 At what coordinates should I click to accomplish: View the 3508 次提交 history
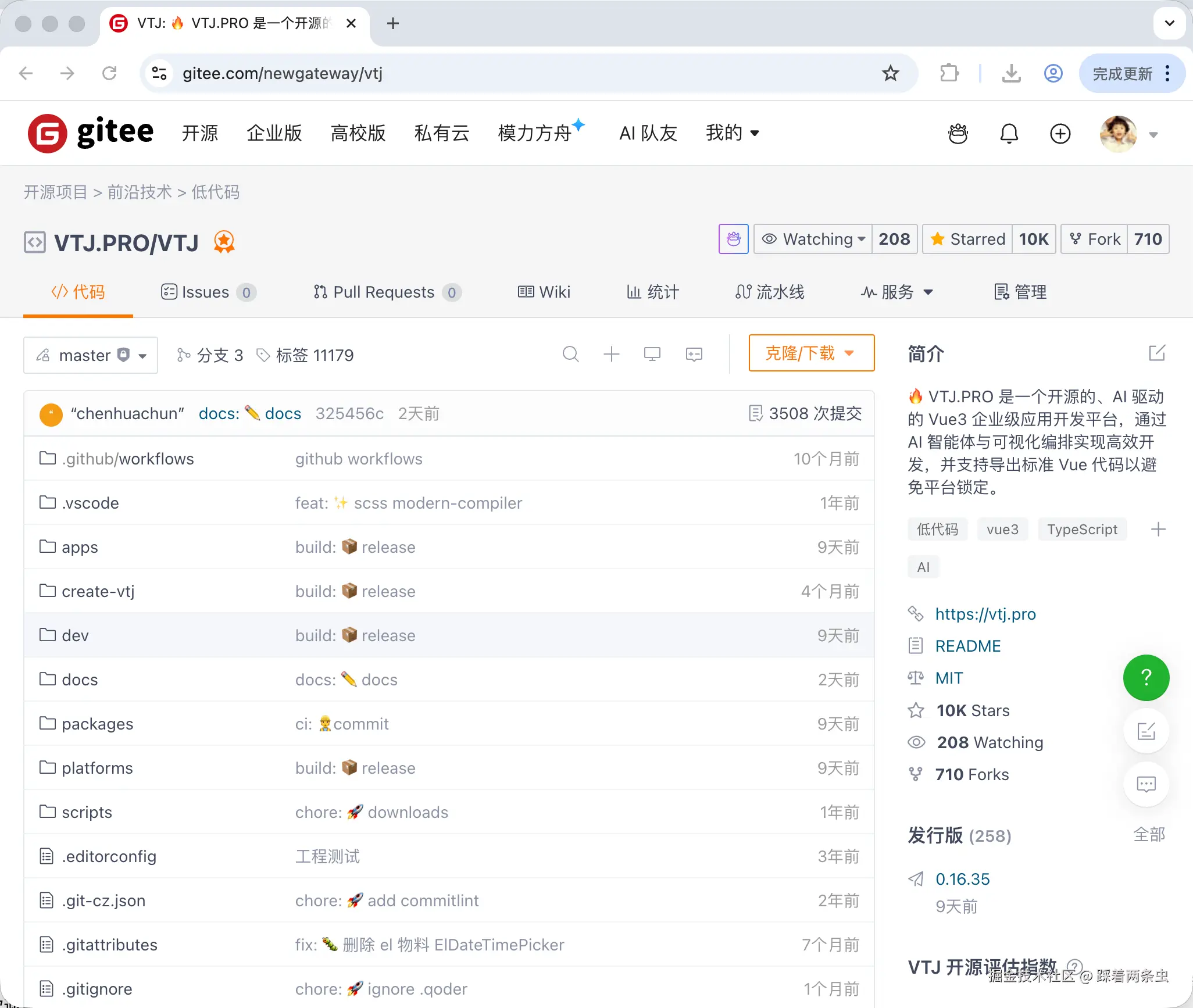pos(805,413)
